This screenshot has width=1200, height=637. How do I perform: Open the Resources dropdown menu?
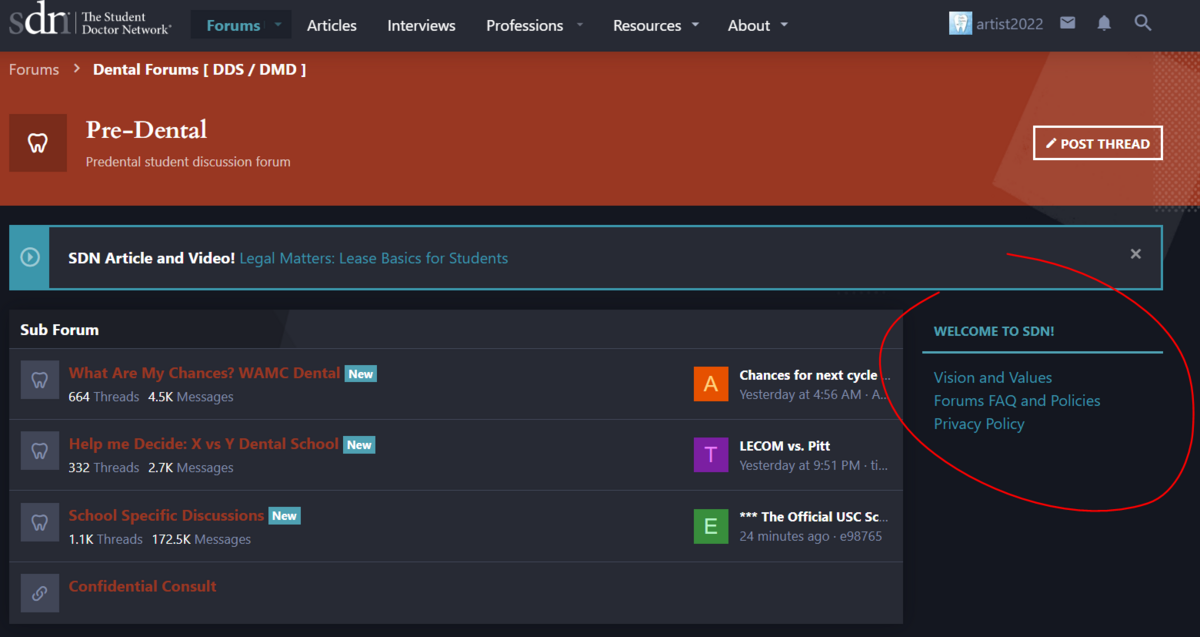[696, 25]
